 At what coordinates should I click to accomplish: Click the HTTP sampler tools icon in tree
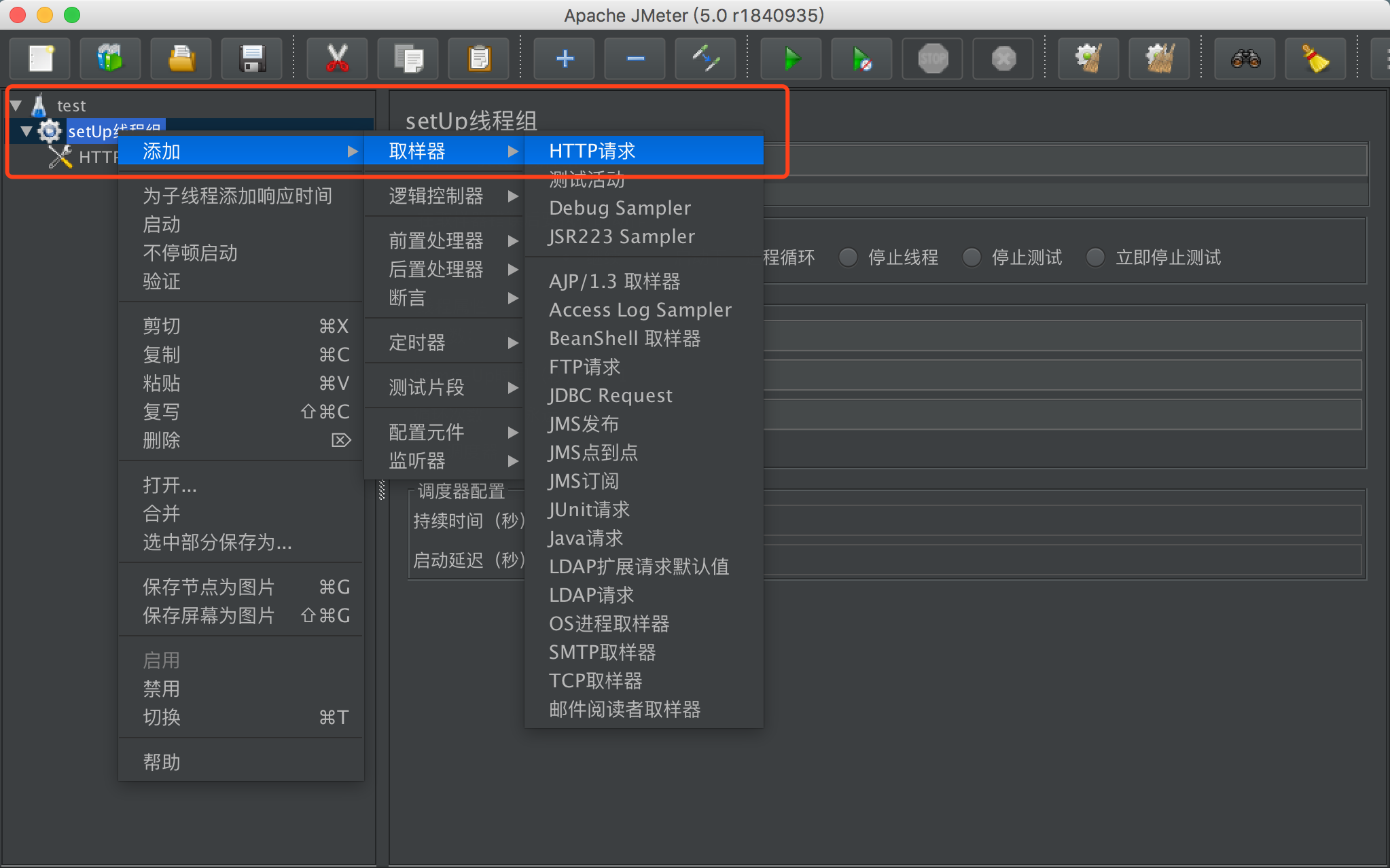click(x=60, y=157)
